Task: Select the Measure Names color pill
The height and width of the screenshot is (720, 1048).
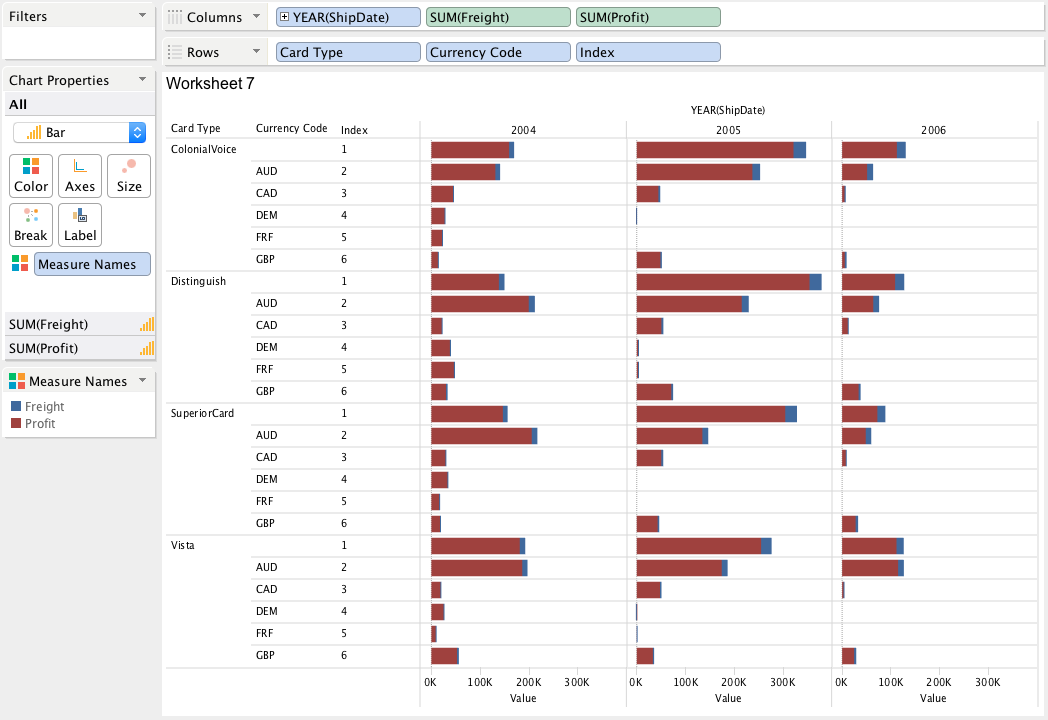Action: 92,264
